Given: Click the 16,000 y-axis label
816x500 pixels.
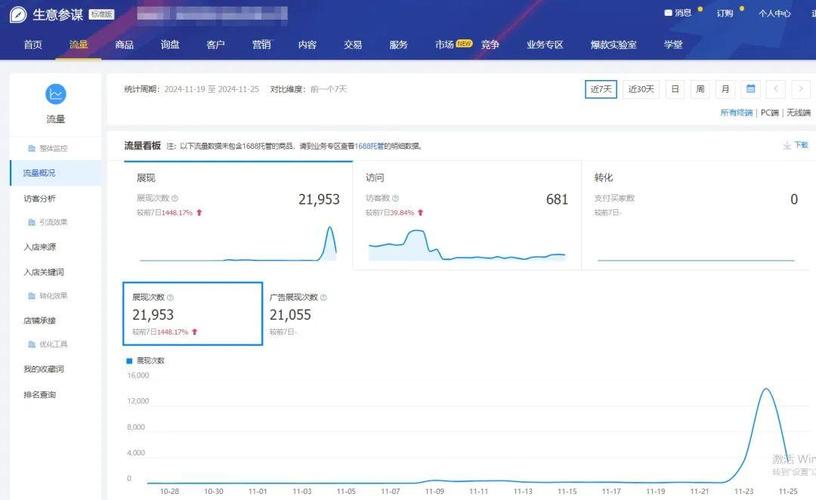Looking at the screenshot, I should click(138, 375).
